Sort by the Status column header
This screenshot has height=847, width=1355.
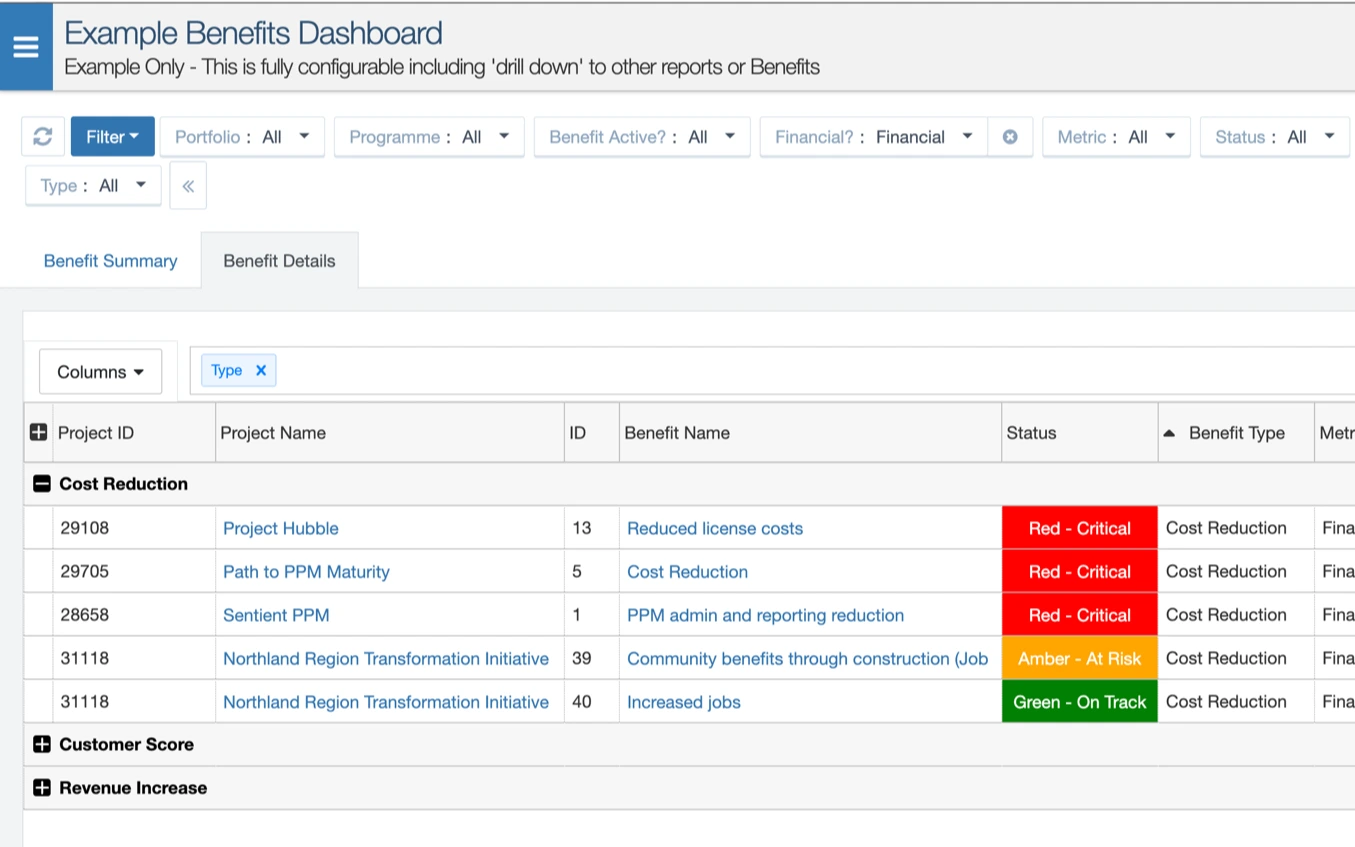(x=1079, y=433)
